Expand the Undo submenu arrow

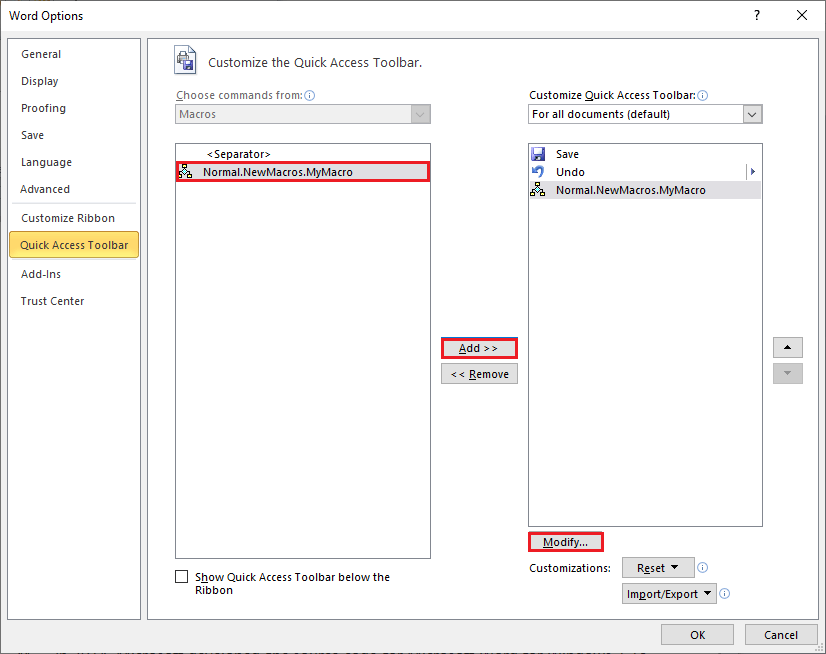click(x=753, y=172)
